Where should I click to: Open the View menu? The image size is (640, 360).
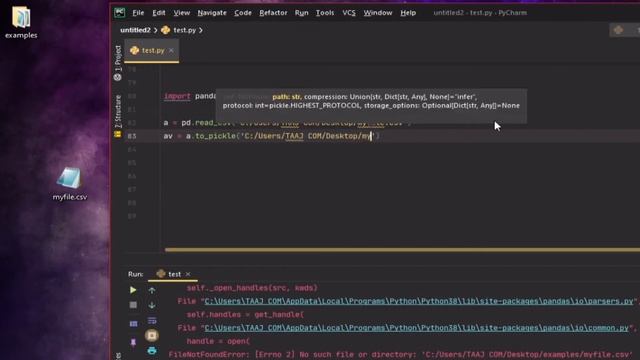(181, 13)
